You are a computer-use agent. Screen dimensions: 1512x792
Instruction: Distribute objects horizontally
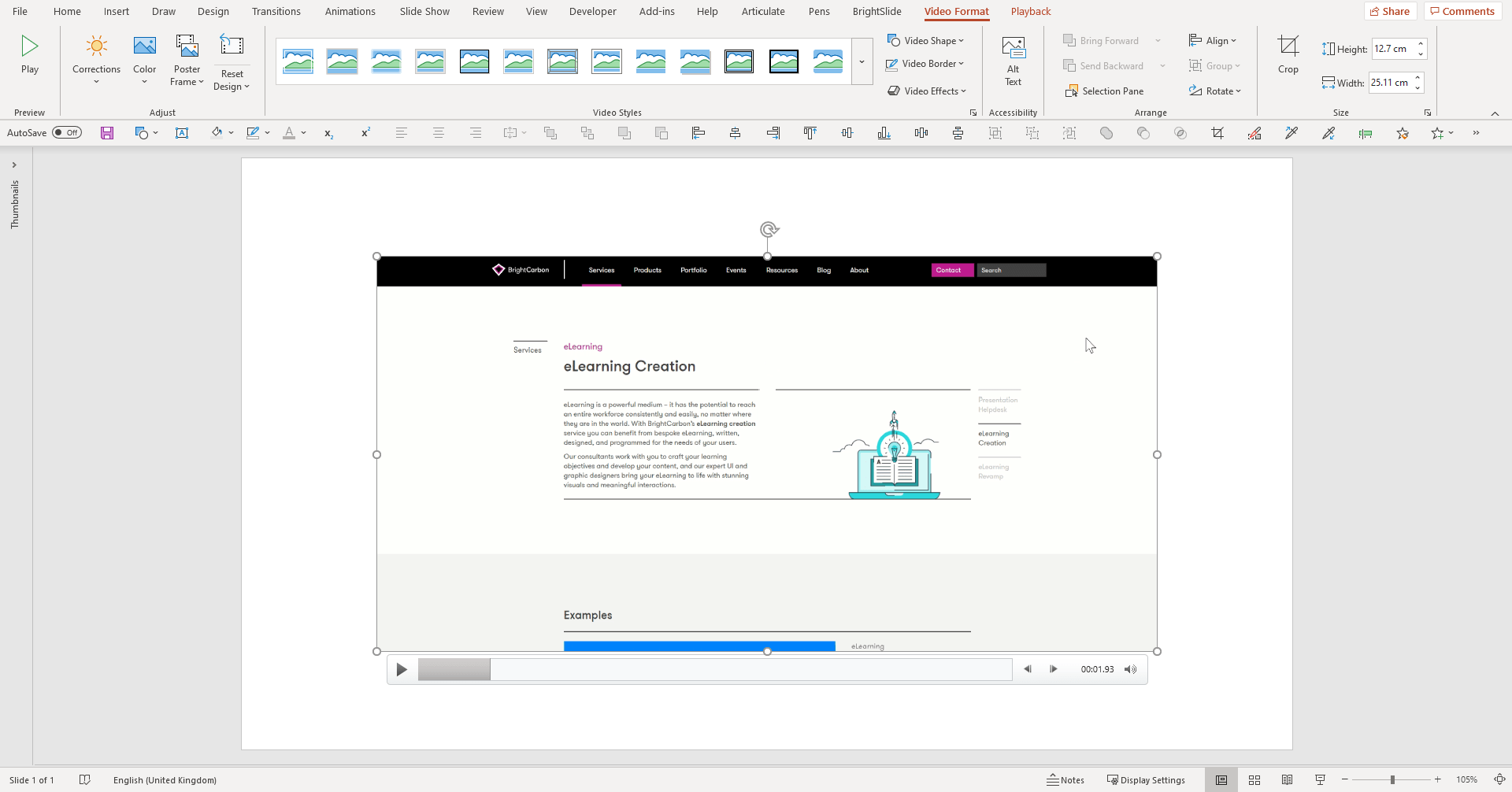click(x=921, y=133)
